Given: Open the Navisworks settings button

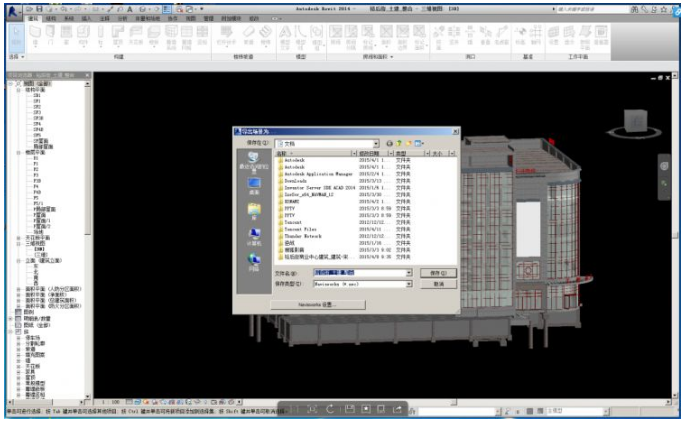Looking at the screenshot, I should 317,304.
